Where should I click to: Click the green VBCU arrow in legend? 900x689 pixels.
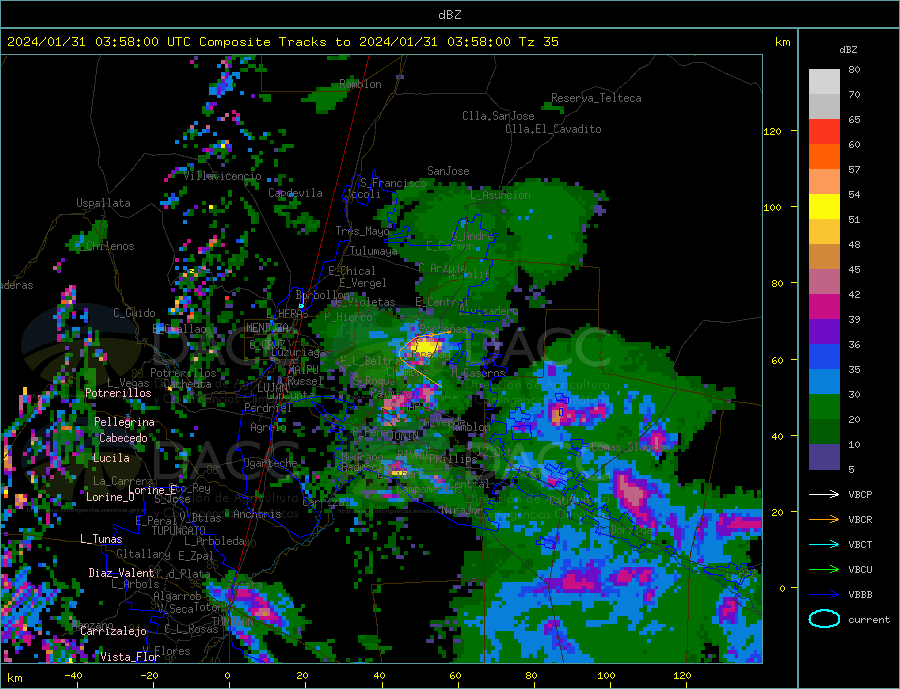pyautogui.click(x=824, y=570)
